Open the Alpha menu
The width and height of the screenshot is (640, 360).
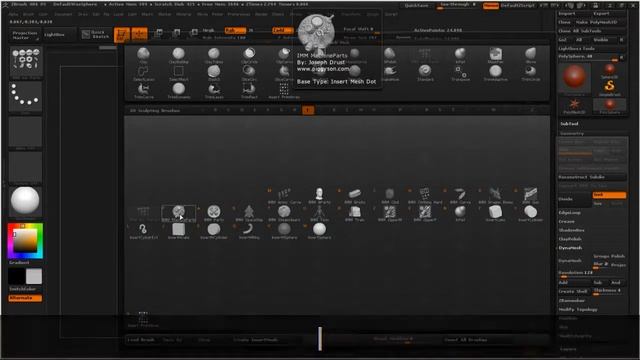(13, 14)
